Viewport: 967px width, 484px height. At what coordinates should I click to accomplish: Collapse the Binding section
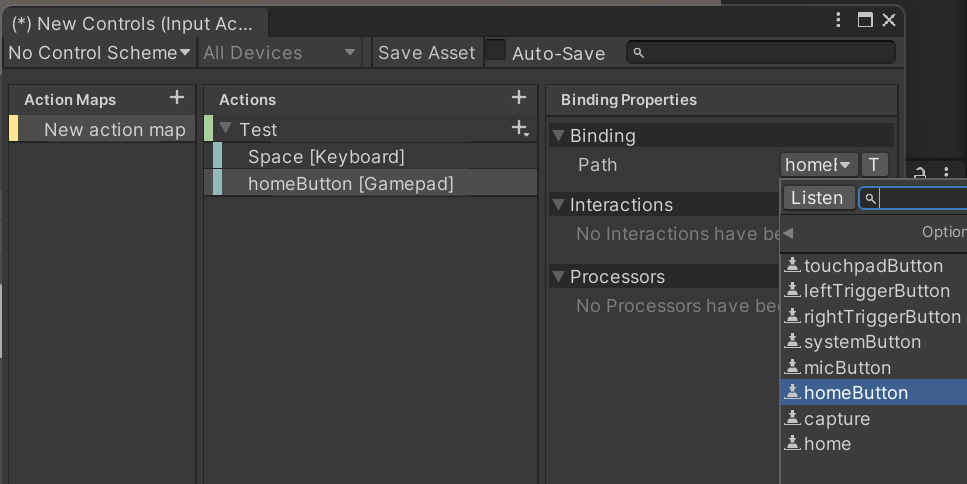pyautogui.click(x=557, y=136)
